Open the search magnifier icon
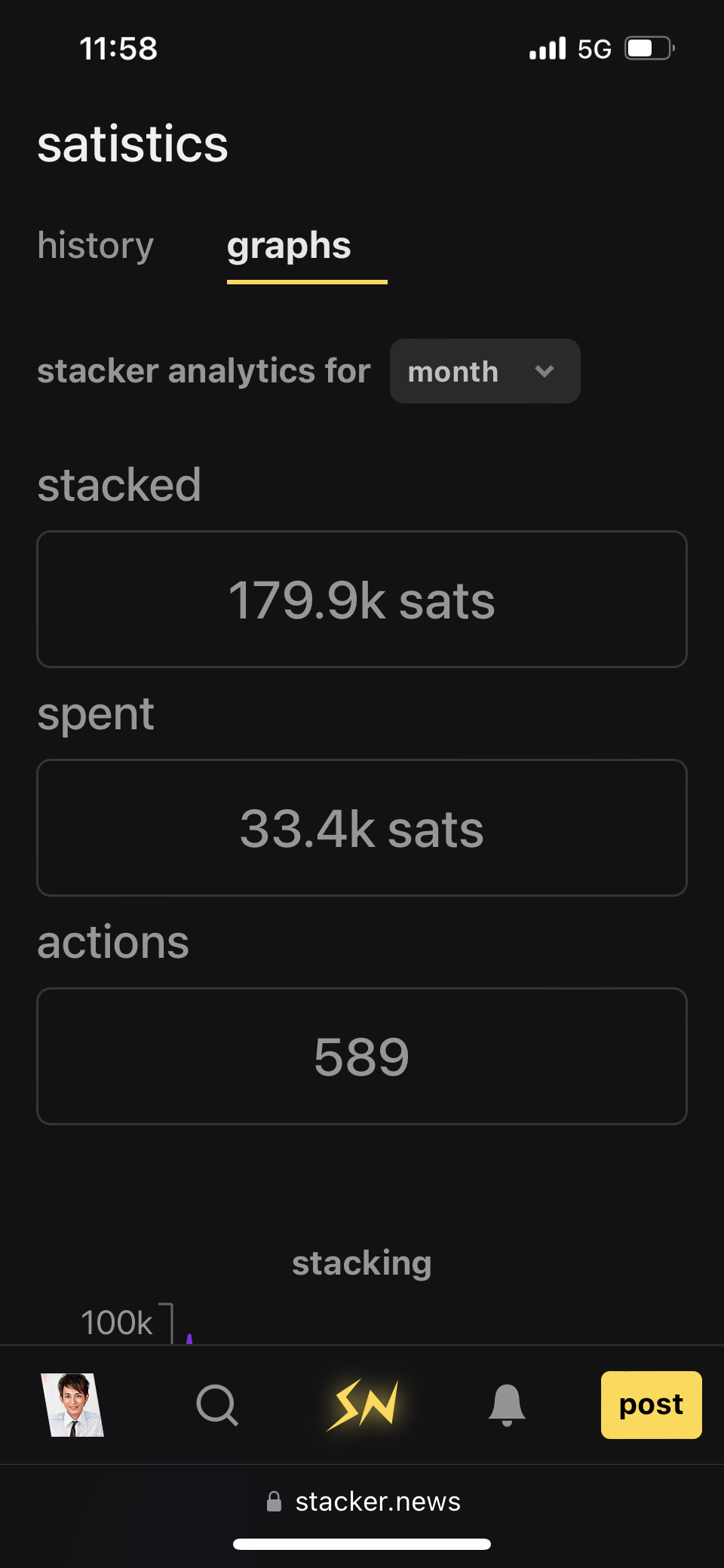 pyautogui.click(x=217, y=1405)
